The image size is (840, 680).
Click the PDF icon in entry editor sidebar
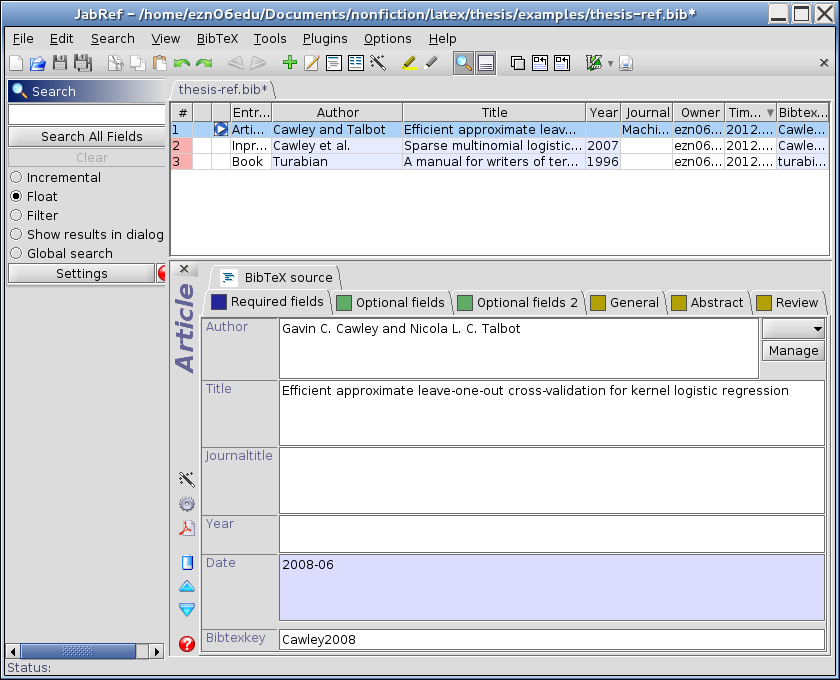click(x=187, y=529)
